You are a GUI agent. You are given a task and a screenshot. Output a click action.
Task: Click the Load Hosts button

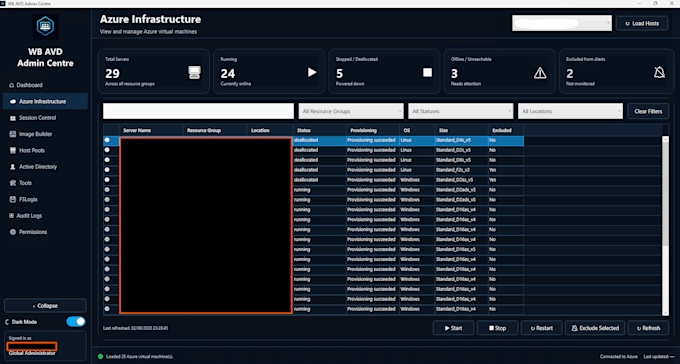point(642,23)
